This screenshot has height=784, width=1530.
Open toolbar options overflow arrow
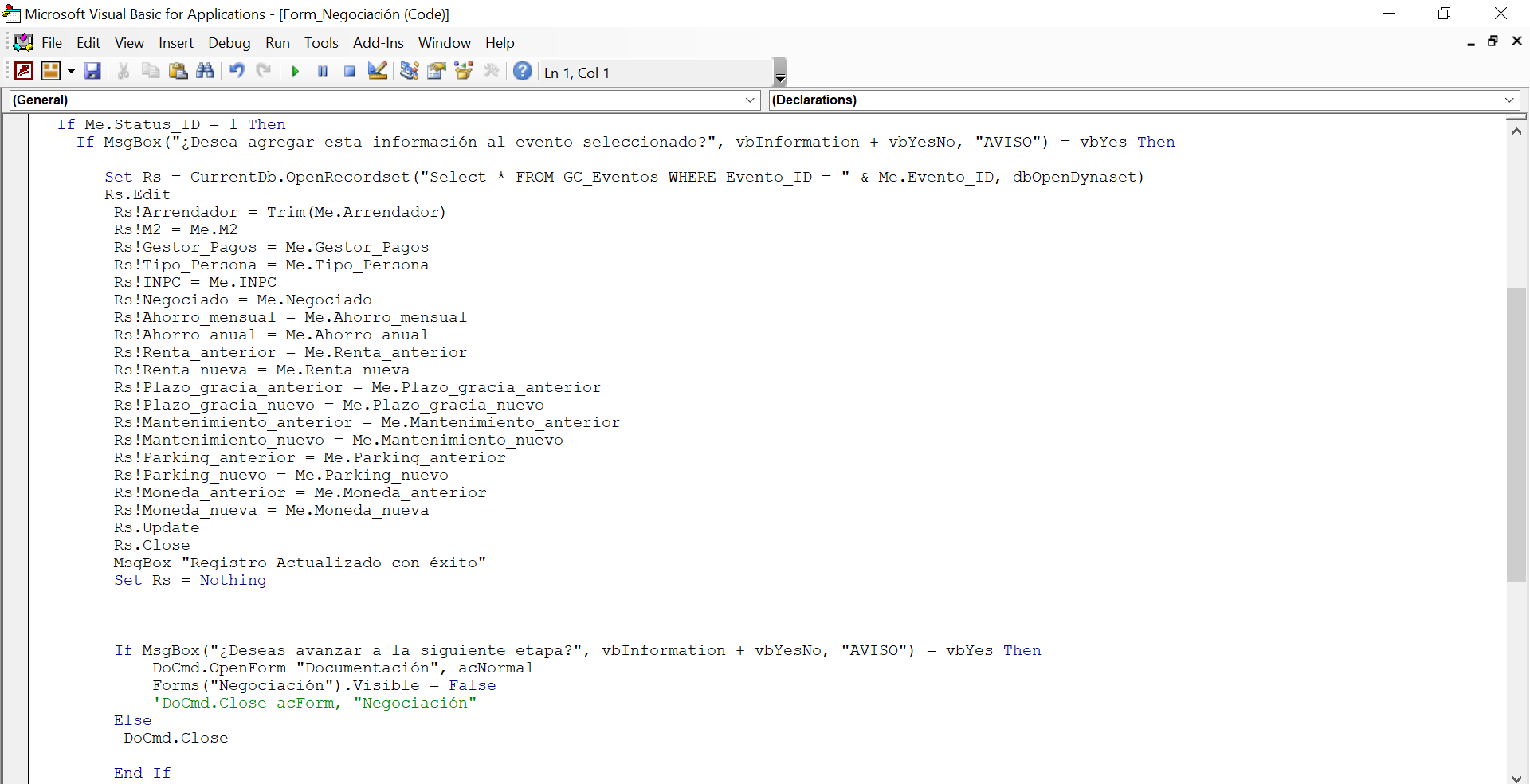781,73
